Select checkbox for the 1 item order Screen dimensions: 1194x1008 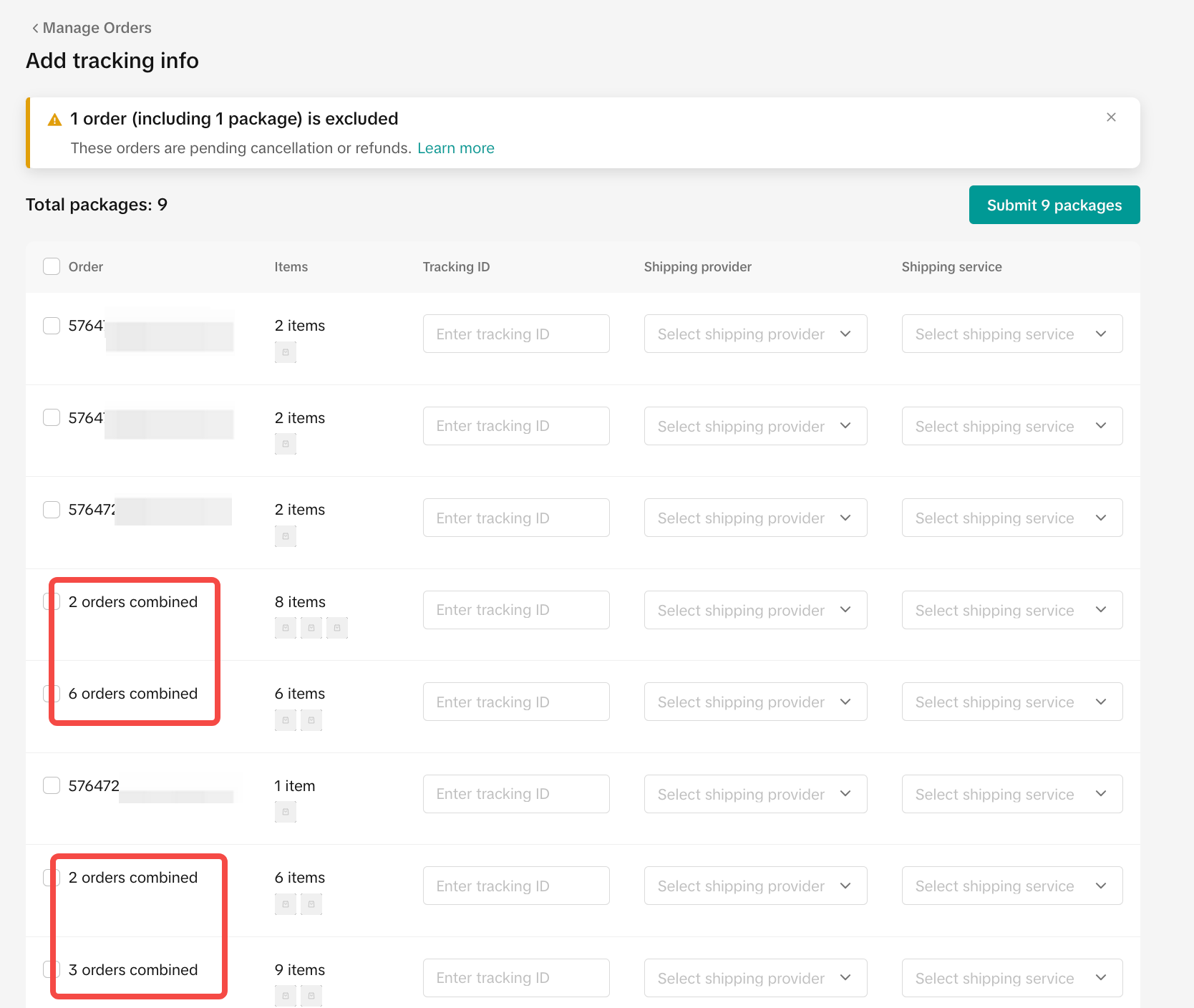[52, 785]
